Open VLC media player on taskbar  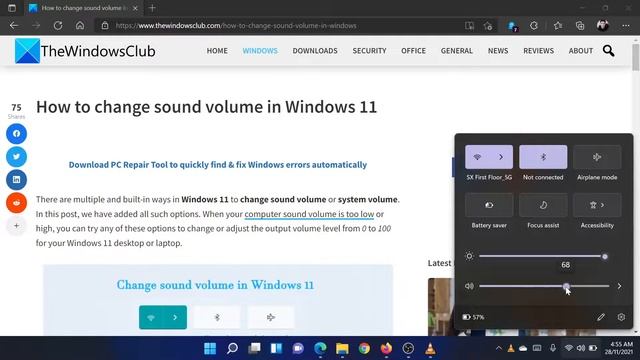pos(430,349)
